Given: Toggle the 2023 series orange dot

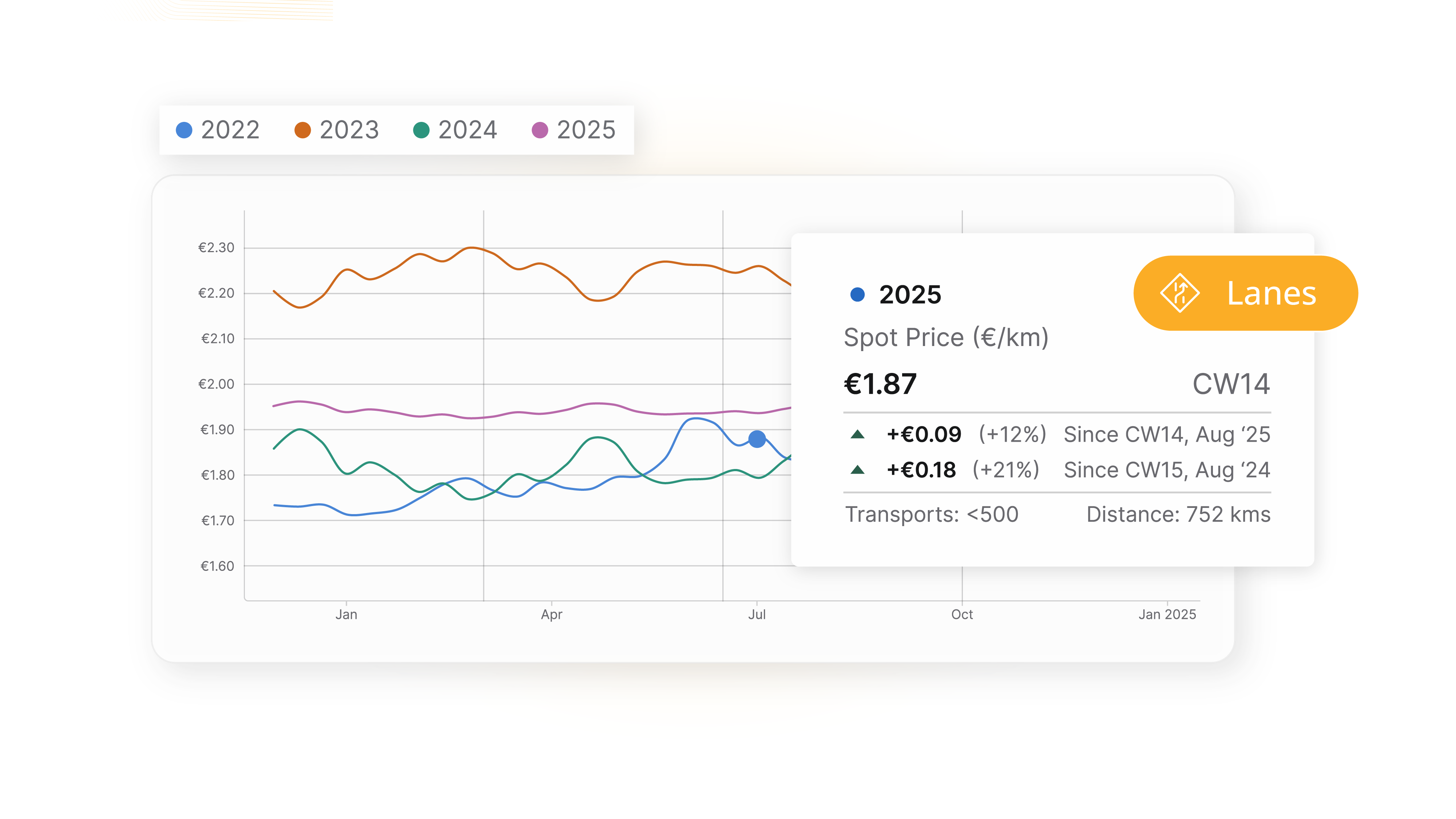Looking at the screenshot, I should (x=302, y=130).
